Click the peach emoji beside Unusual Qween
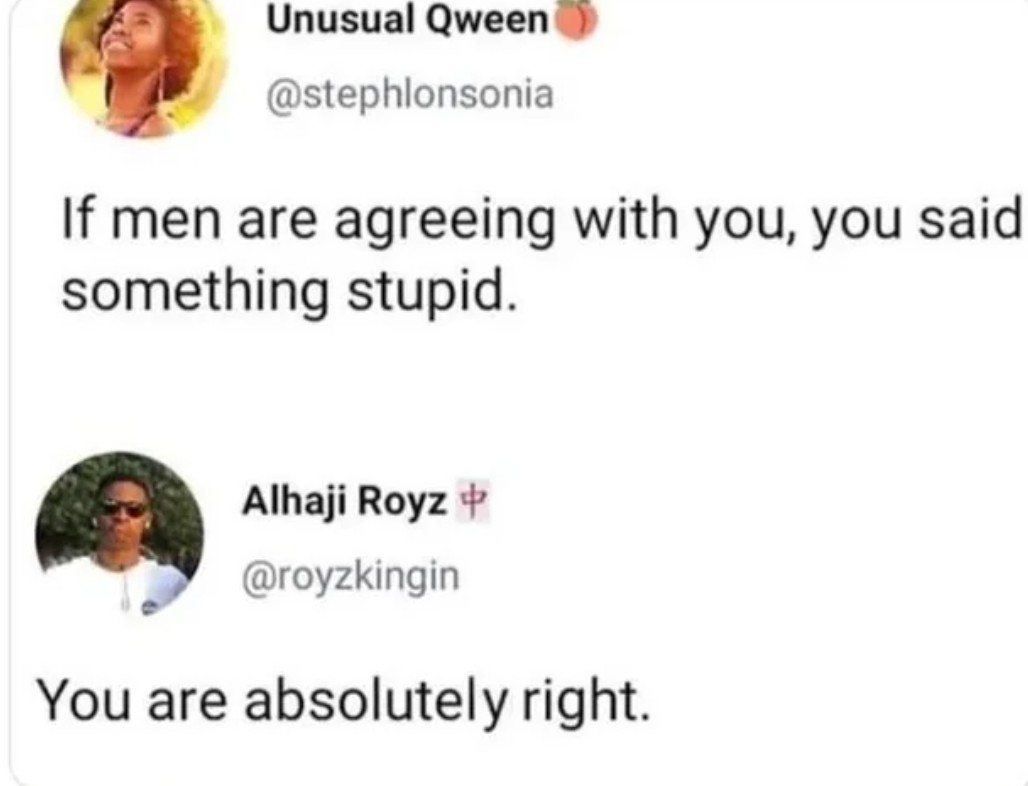Screen dimensions: 1028x786 pos(575,21)
